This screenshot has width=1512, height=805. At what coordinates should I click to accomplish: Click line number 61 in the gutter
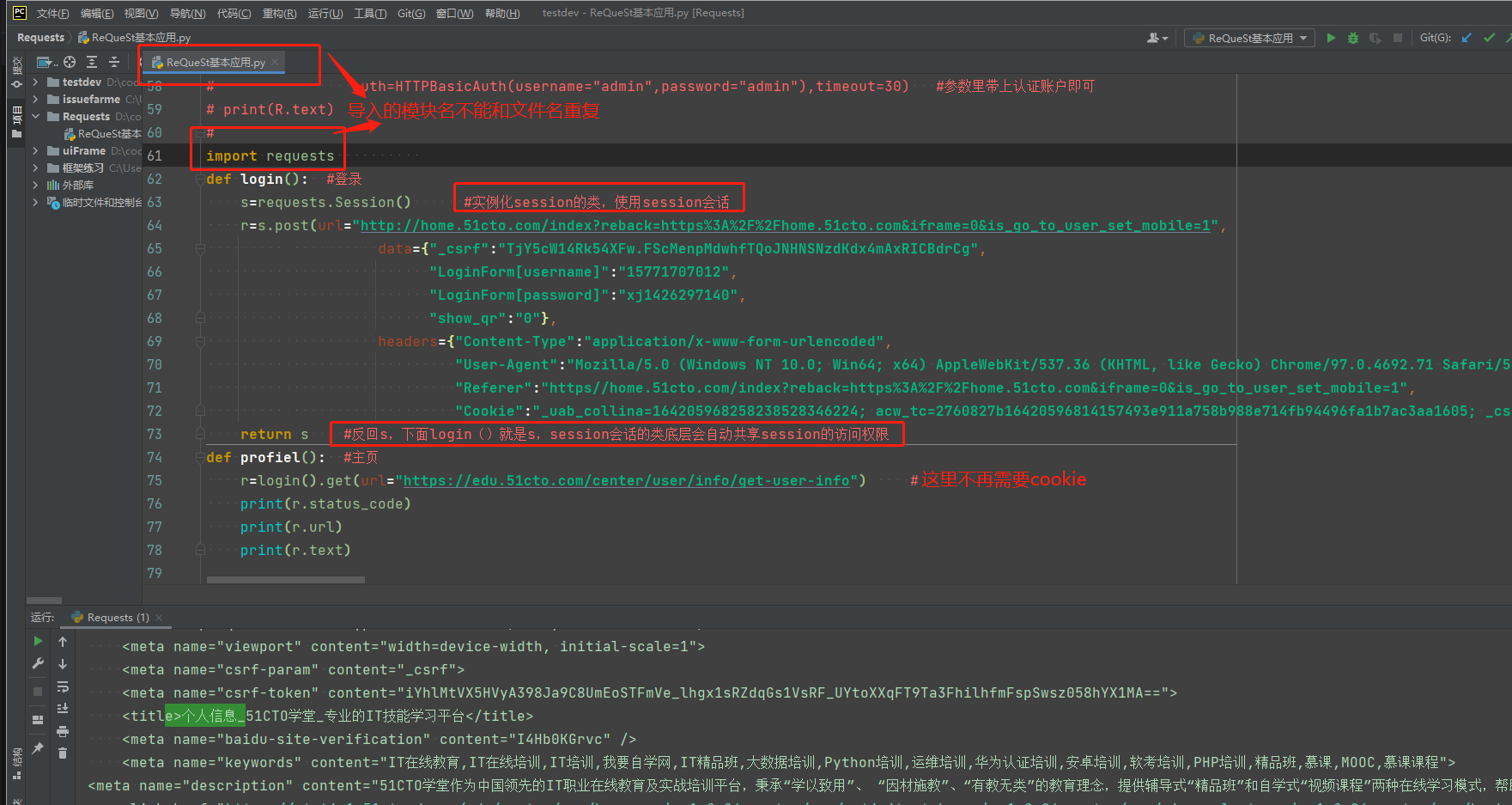pyautogui.click(x=155, y=156)
